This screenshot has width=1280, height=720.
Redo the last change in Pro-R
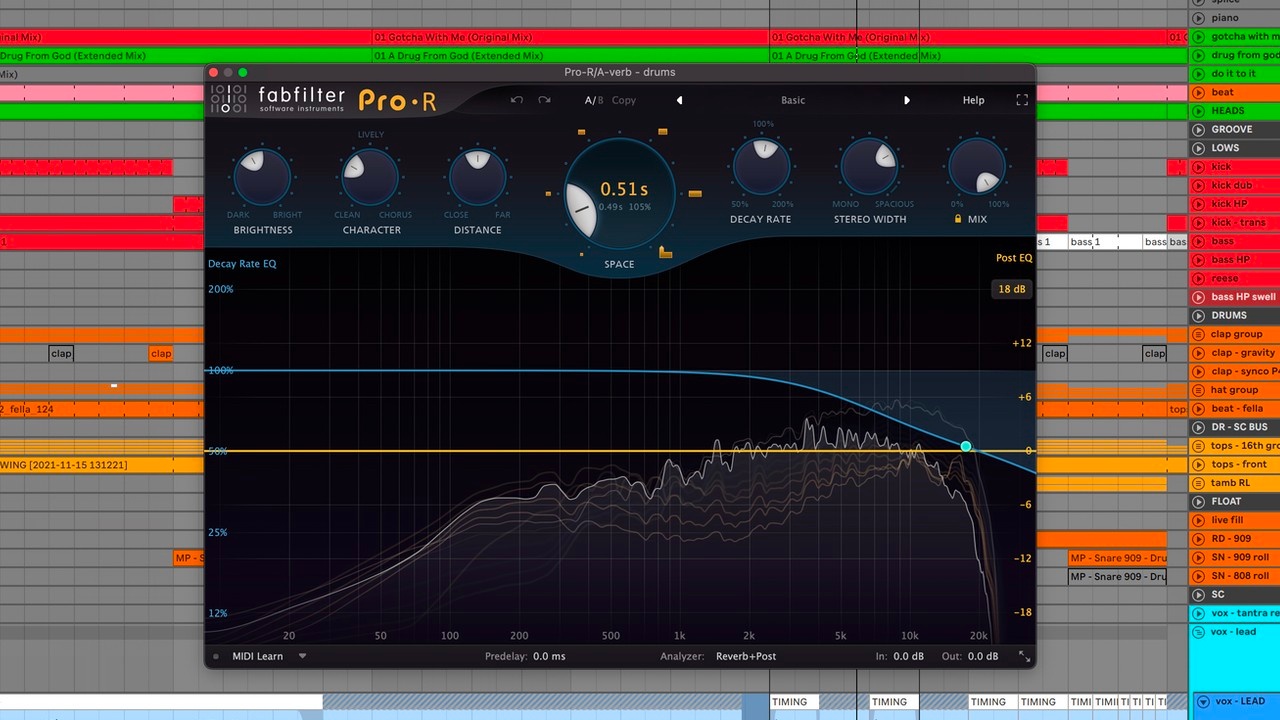click(544, 100)
